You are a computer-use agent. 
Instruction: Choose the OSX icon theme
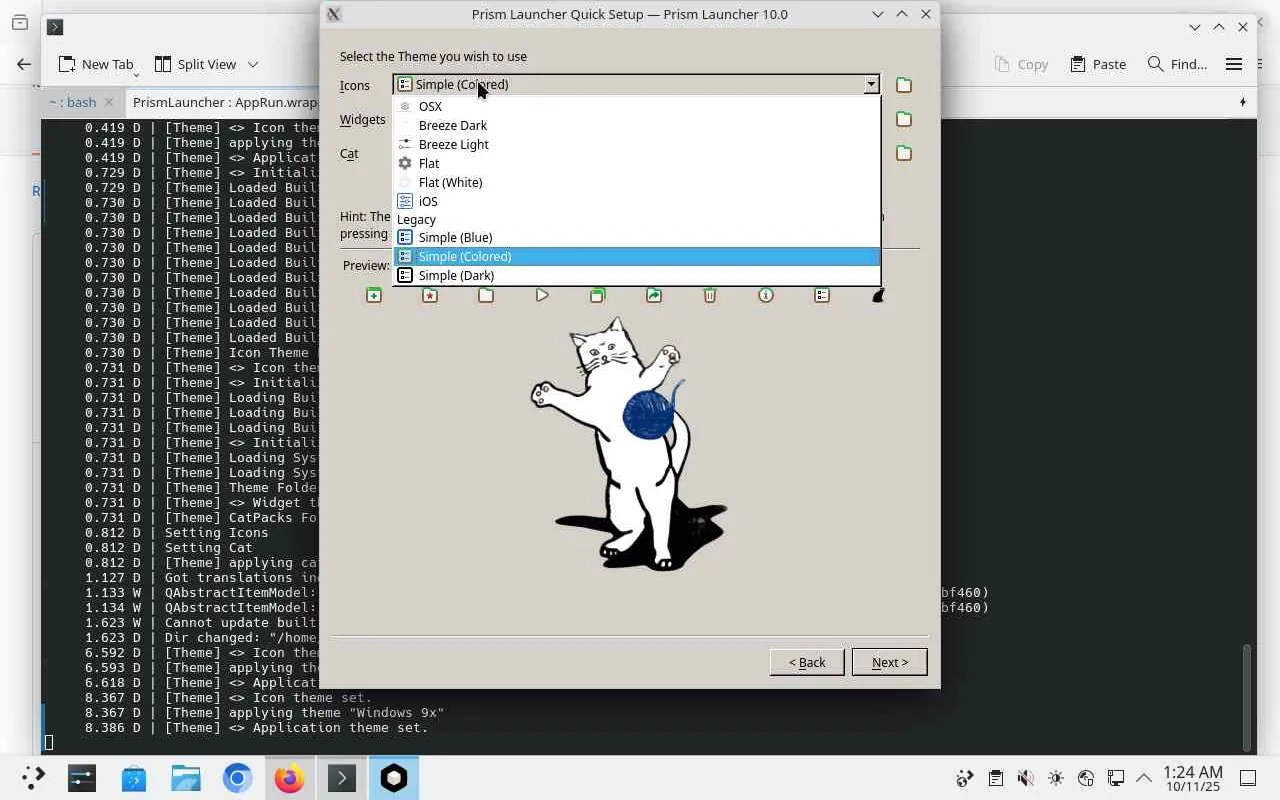636,106
